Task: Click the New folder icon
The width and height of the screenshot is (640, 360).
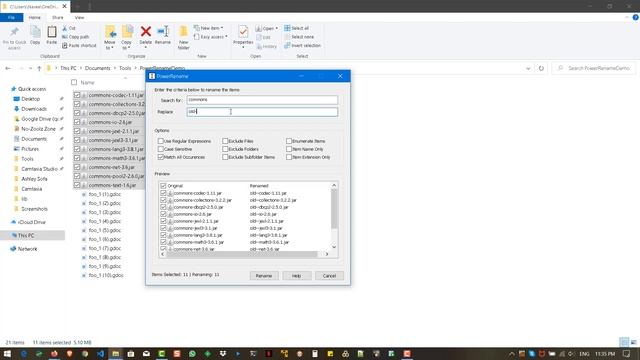Action: (x=184, y=32)
